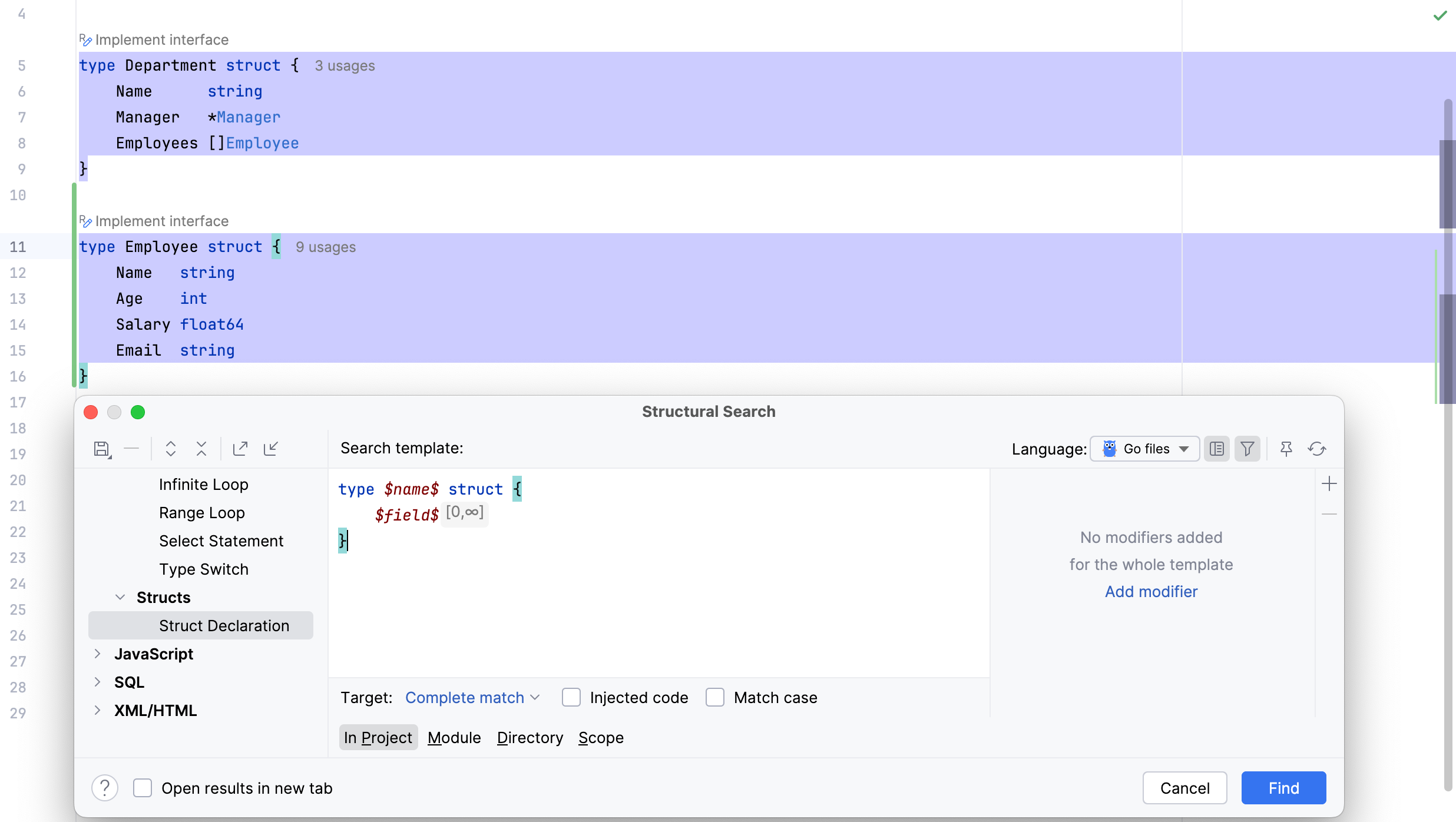Collapse the Structs template group
This screenshot has width=1456, height=822.
pyautogui.click(x=121, y=597)
